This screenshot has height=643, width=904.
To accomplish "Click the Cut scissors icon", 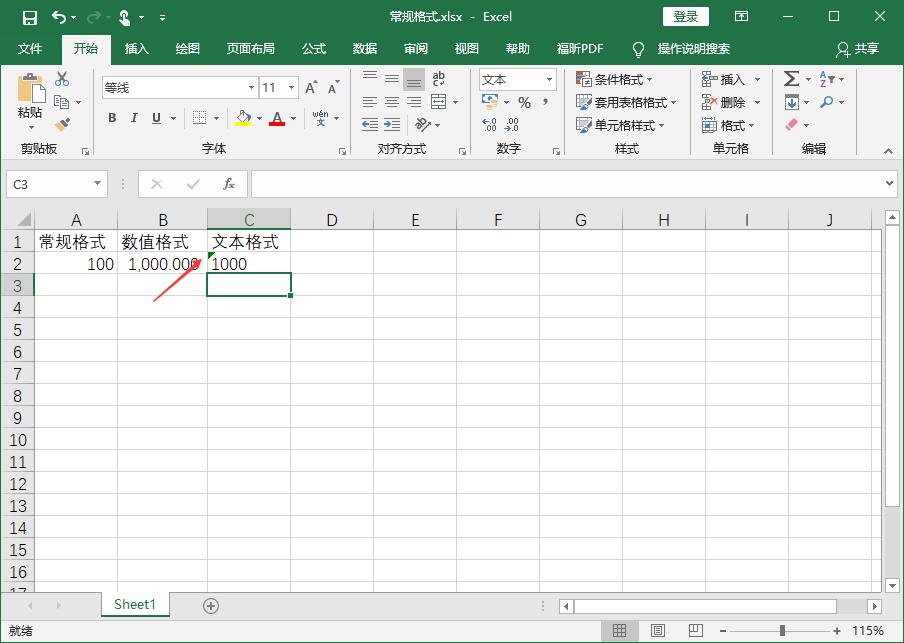I will click(62, 79).
